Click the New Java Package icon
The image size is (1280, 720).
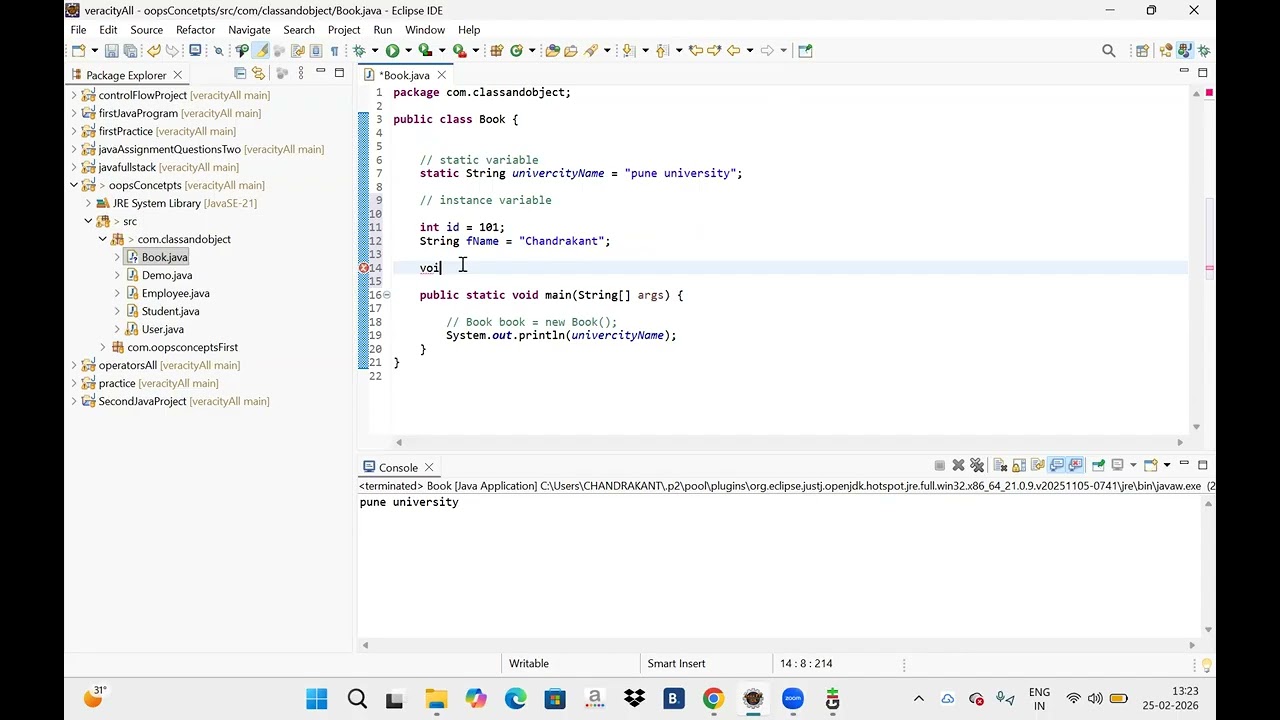(x=496, y=50)
